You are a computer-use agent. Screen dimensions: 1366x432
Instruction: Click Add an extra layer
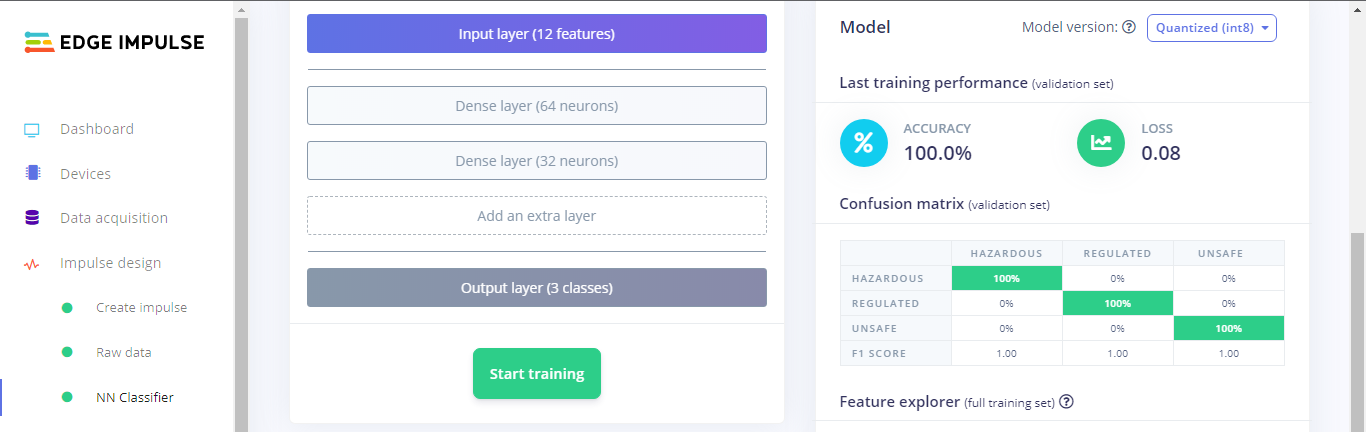click(x=536, y=215)
